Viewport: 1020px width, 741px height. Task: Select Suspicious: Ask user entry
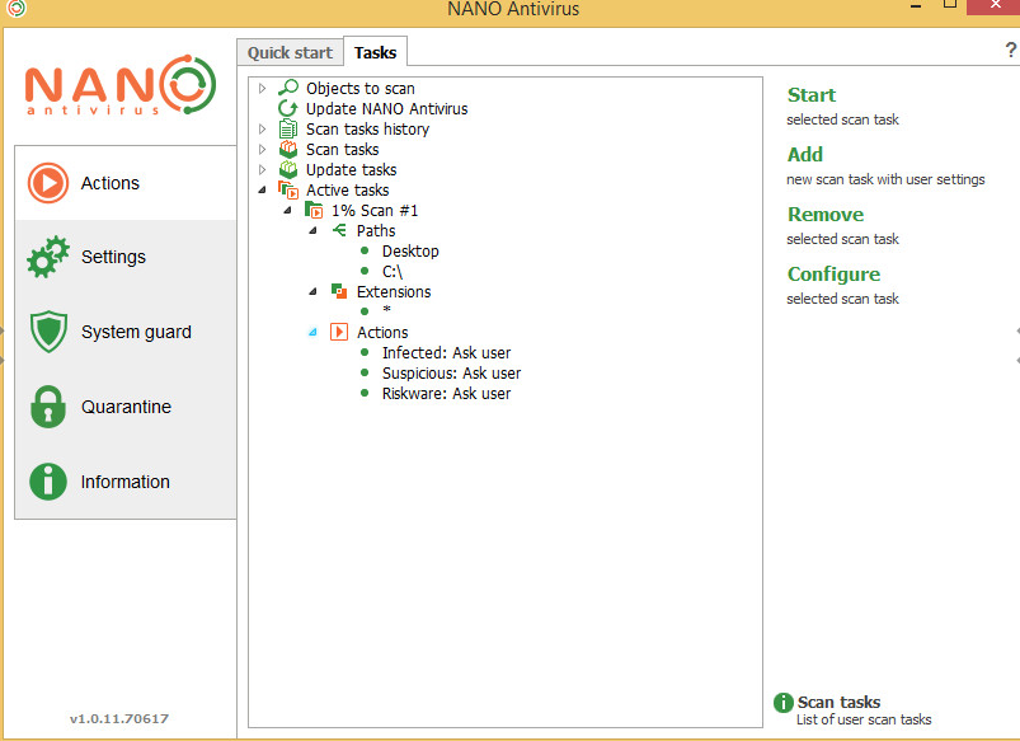[x=451, y=373]
